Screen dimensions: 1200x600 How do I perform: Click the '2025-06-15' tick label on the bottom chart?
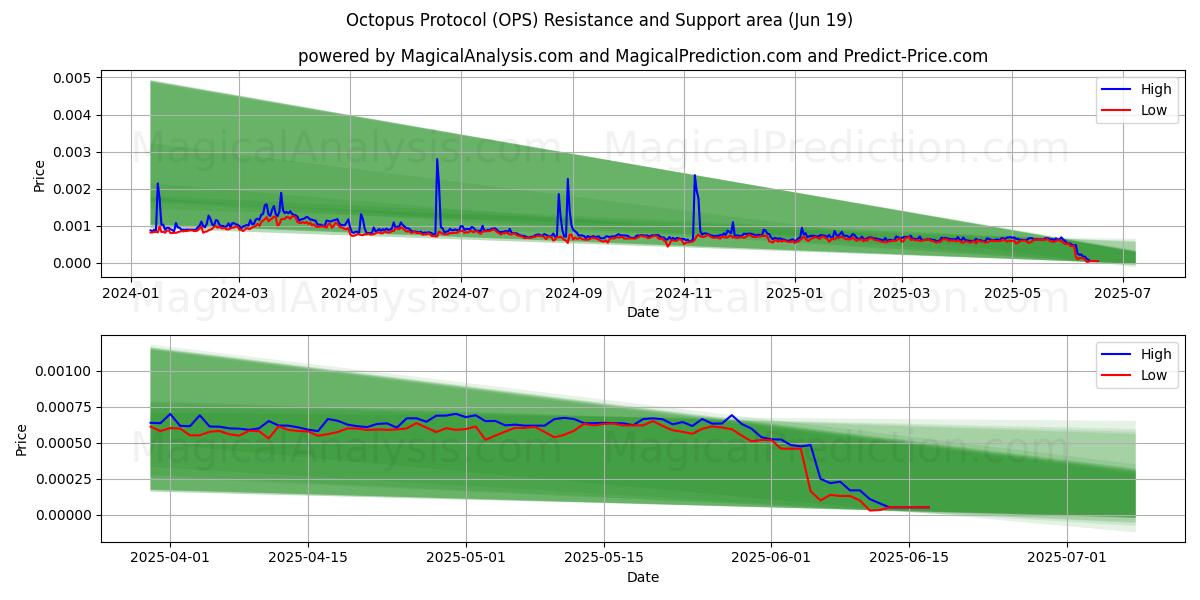[x=908, y=559]
